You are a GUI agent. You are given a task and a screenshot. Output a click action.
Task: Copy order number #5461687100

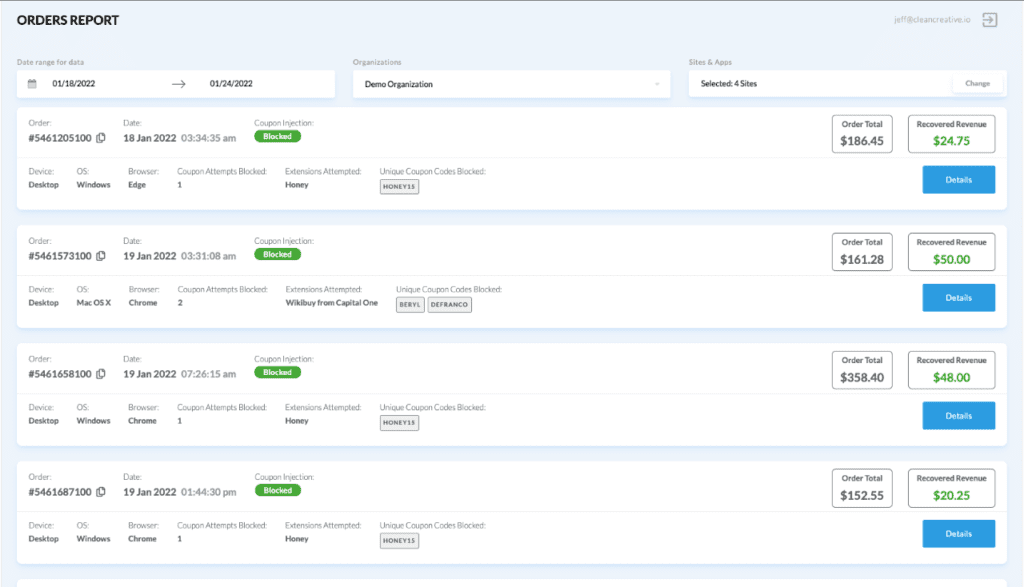click(101, 492)
